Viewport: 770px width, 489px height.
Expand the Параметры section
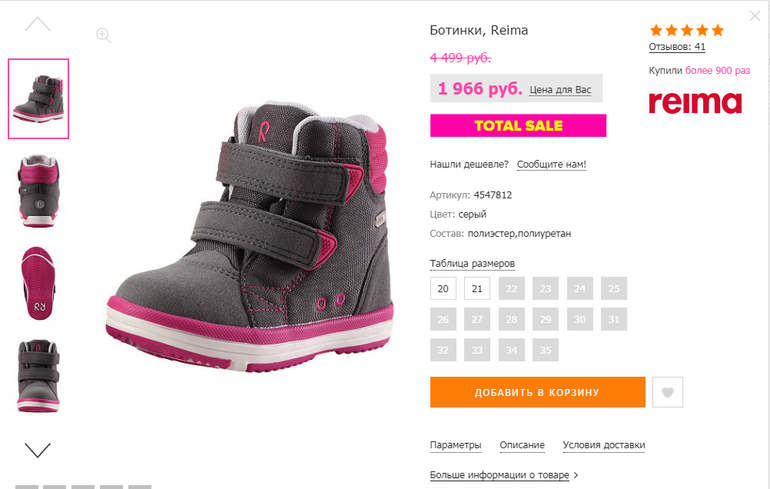point(455,445)
